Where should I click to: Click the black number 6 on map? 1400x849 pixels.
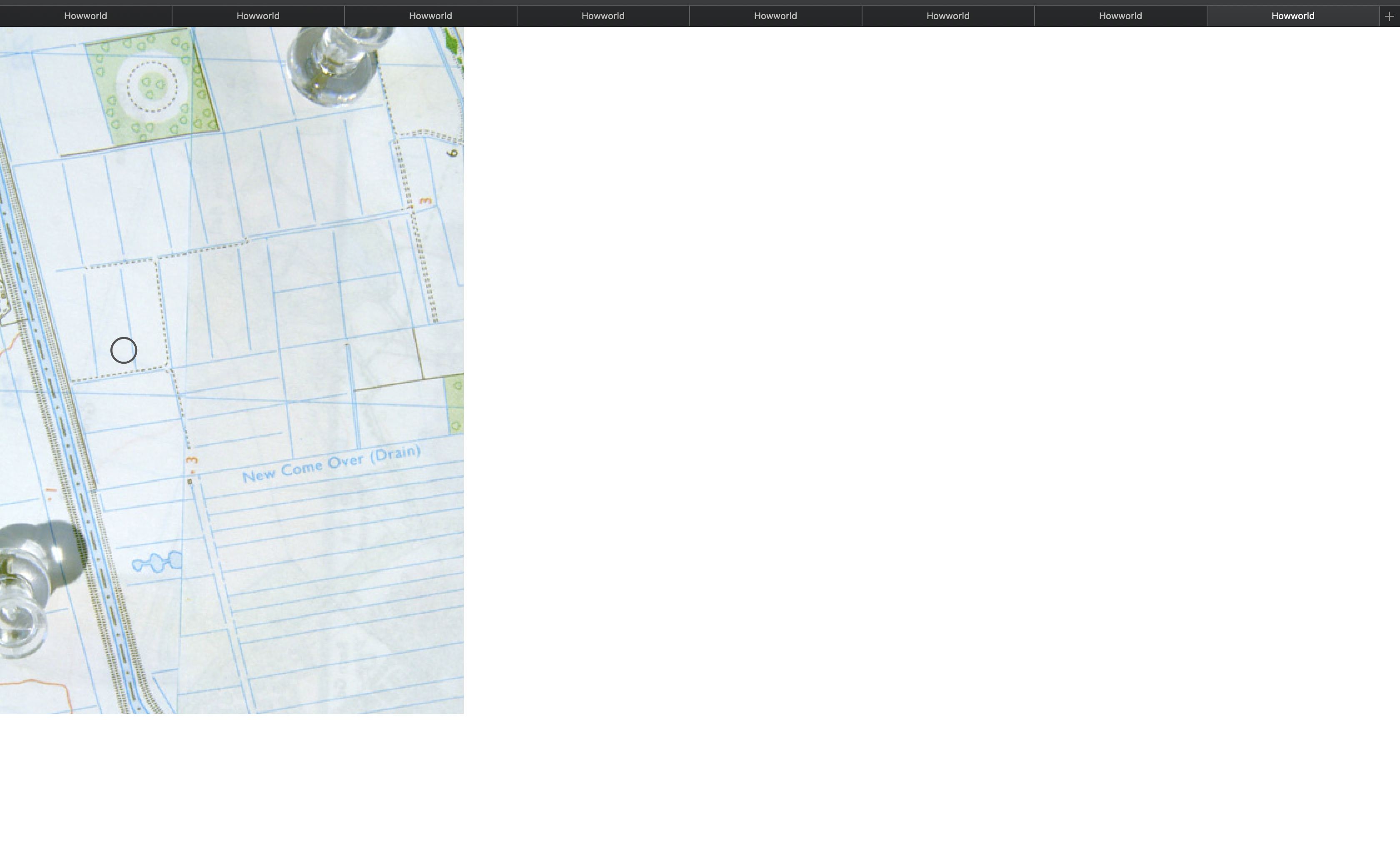click(453, 153)
